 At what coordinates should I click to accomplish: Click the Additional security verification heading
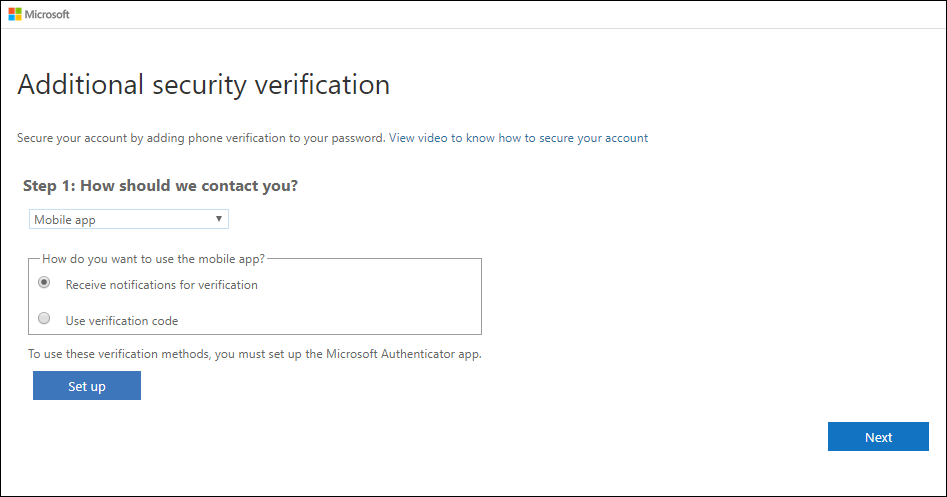tap(204, 85)
